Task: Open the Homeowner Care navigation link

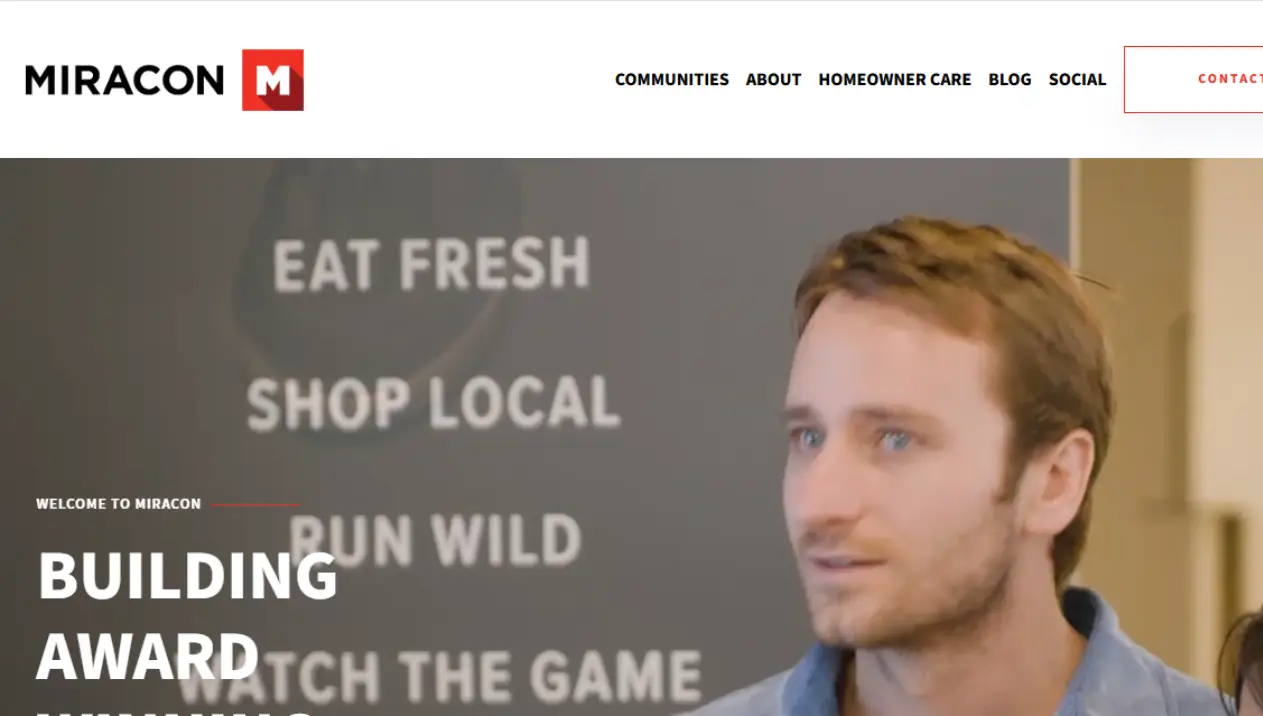Action: (895, 79)
